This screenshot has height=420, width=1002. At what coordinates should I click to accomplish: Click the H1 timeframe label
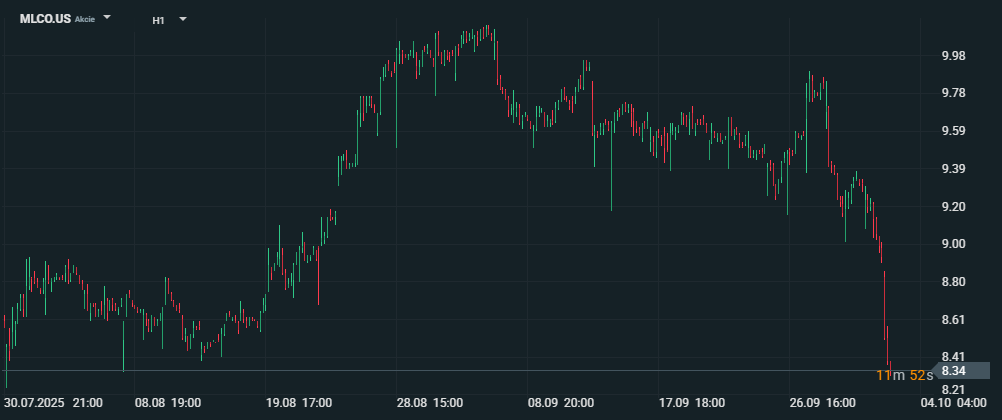158,19
